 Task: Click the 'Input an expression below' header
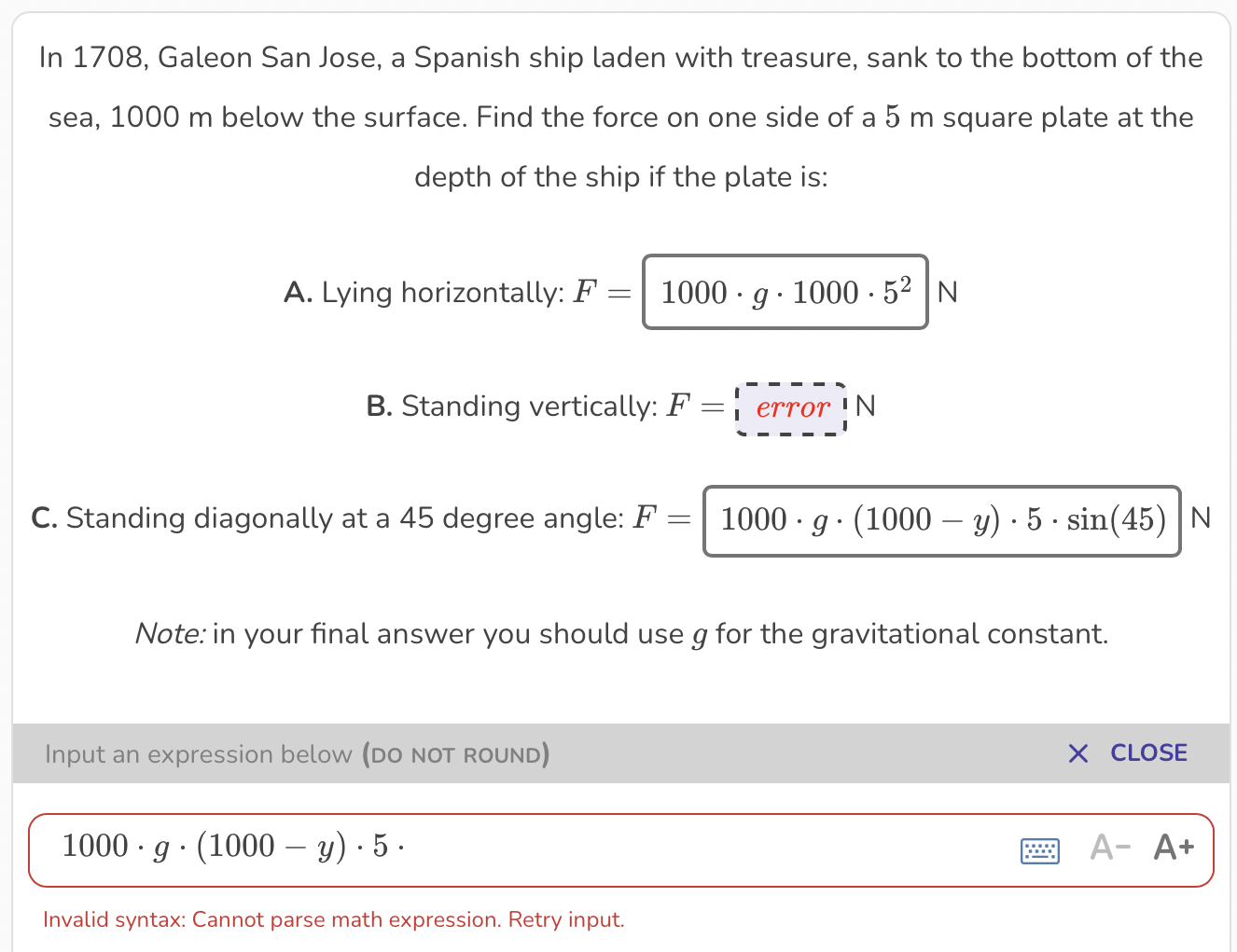199,754
